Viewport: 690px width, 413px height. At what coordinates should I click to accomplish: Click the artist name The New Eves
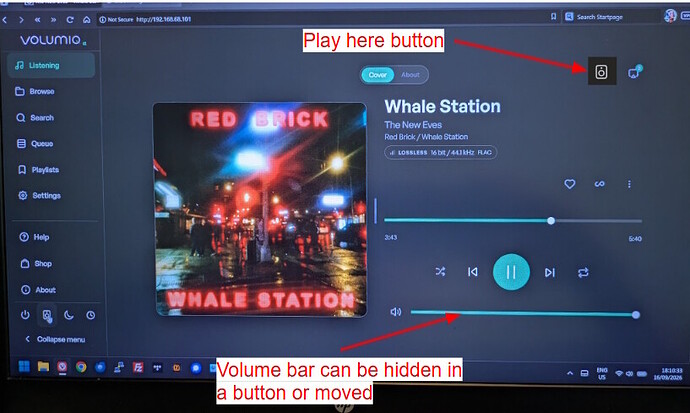413,125
